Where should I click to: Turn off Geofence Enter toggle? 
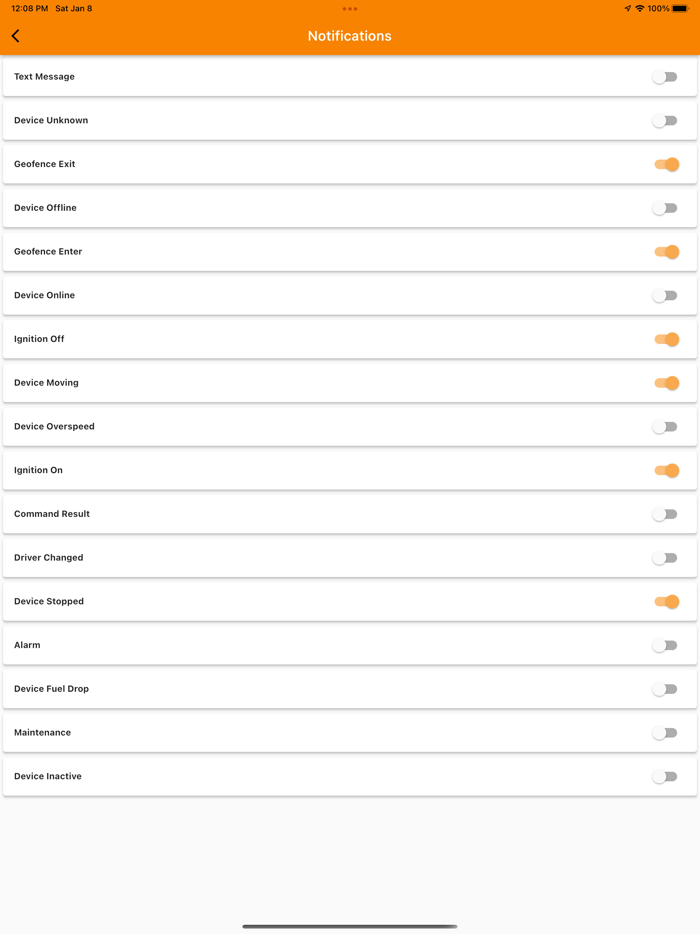tap(666, 252)
